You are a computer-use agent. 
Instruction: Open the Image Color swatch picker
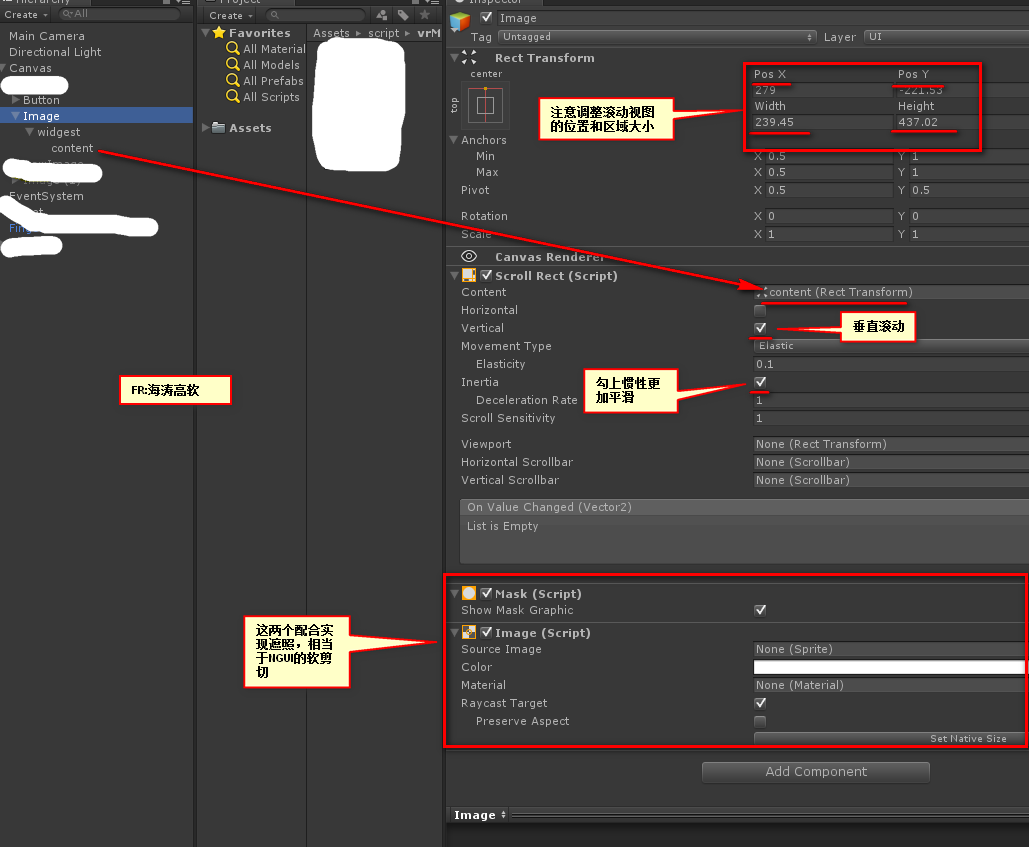pos(889,667)
